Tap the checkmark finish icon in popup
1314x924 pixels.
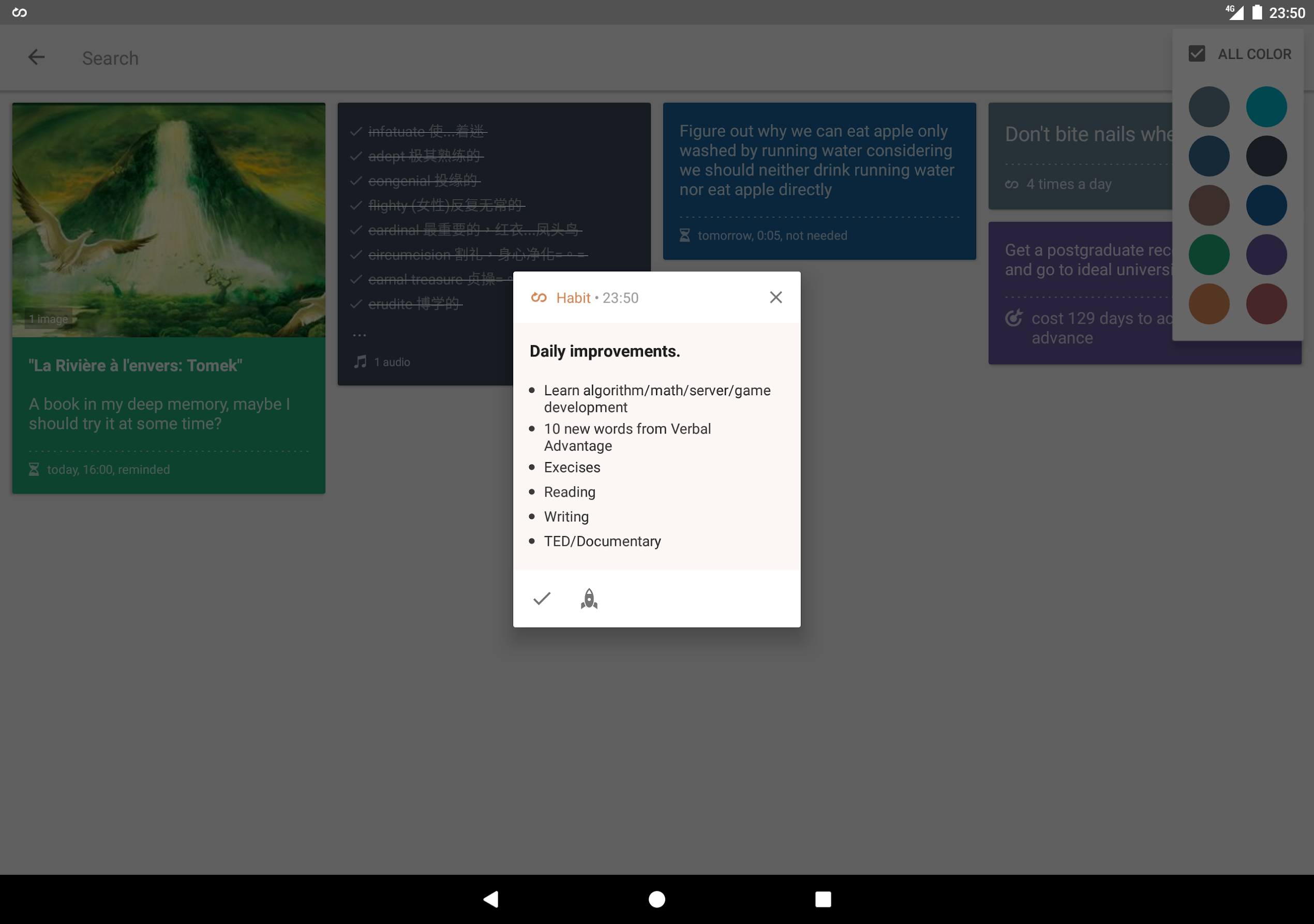tap(542, 598)
